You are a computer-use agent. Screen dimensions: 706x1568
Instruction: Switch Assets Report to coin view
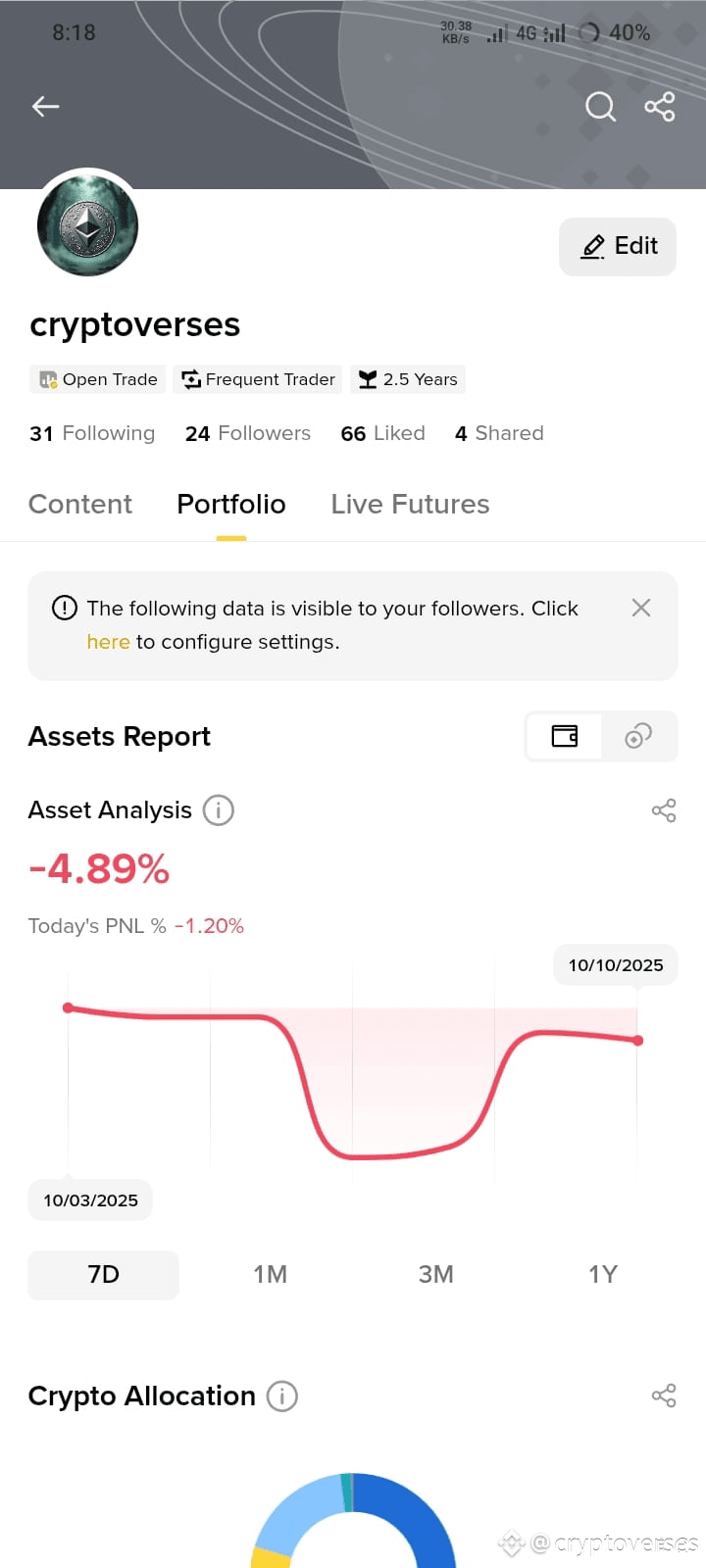638,736
